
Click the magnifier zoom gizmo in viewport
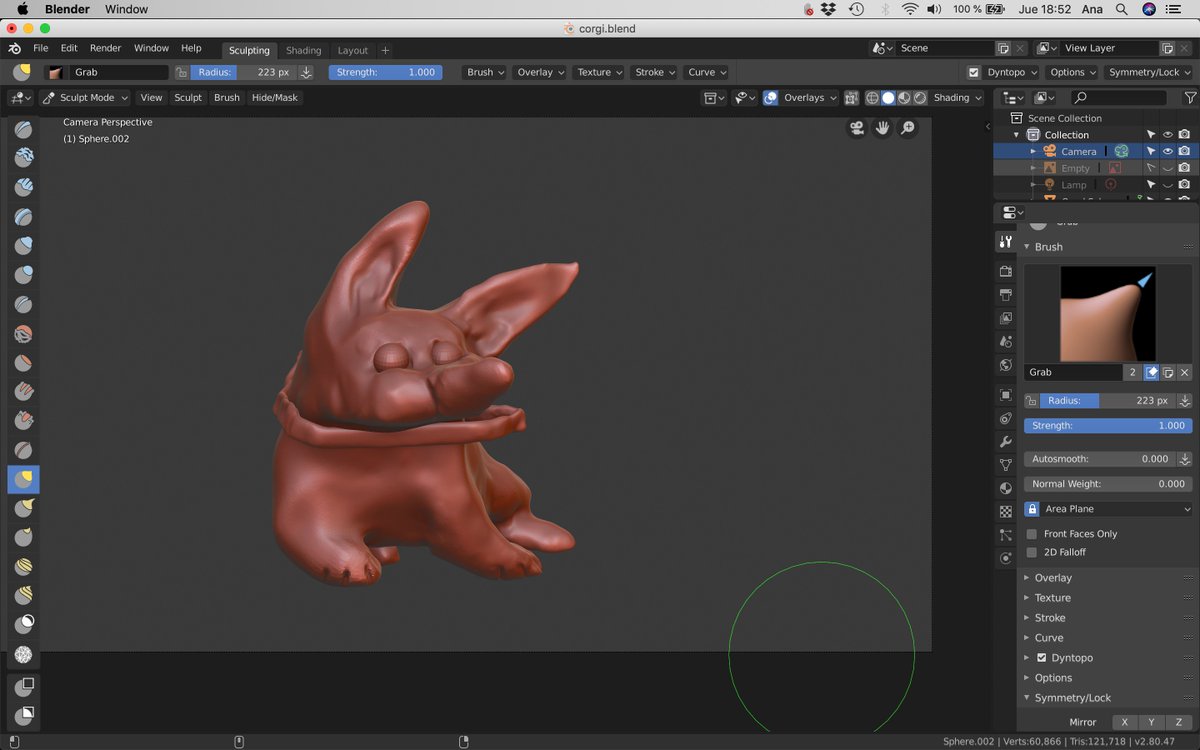click(x=908, y=128)
